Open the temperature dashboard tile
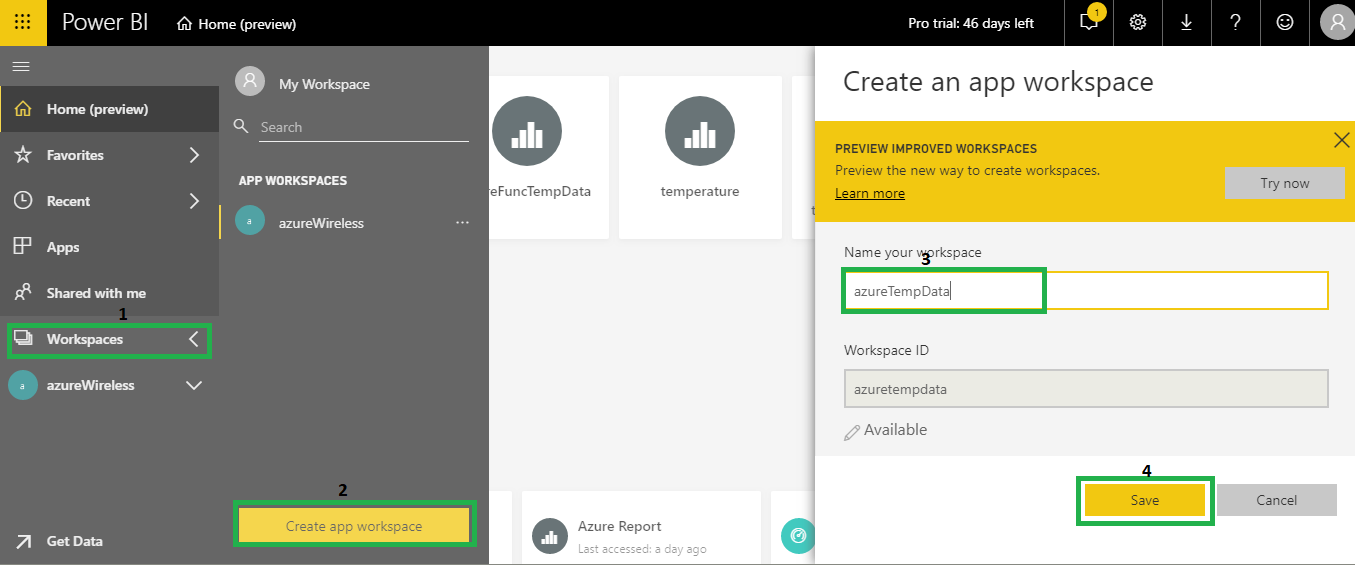The image size is (1355, 565). pyautogui.click(x=700, y=157)
